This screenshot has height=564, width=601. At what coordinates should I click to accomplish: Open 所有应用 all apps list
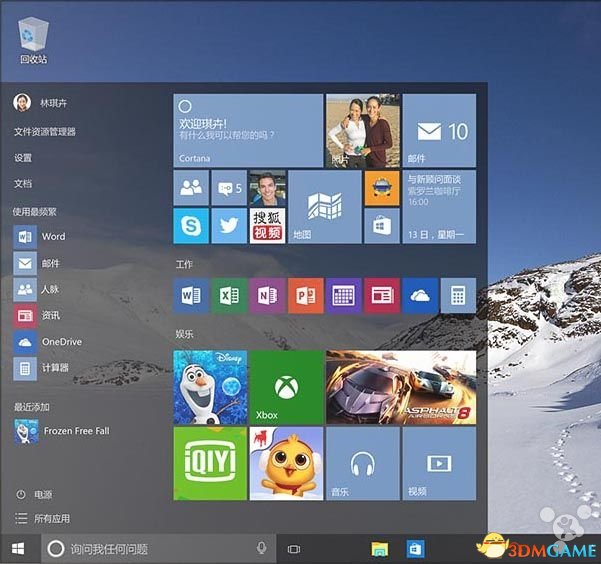[x=43, y=518]
